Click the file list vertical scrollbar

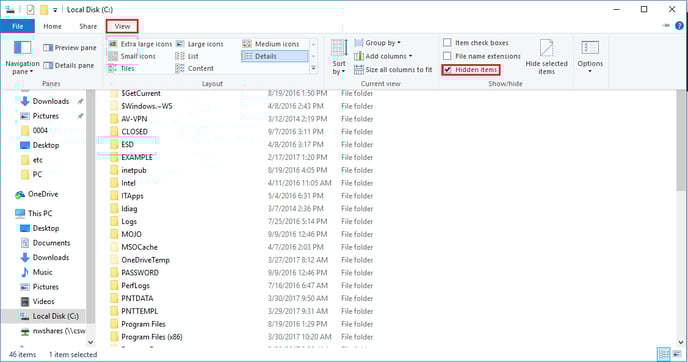(x=681, y=140)
